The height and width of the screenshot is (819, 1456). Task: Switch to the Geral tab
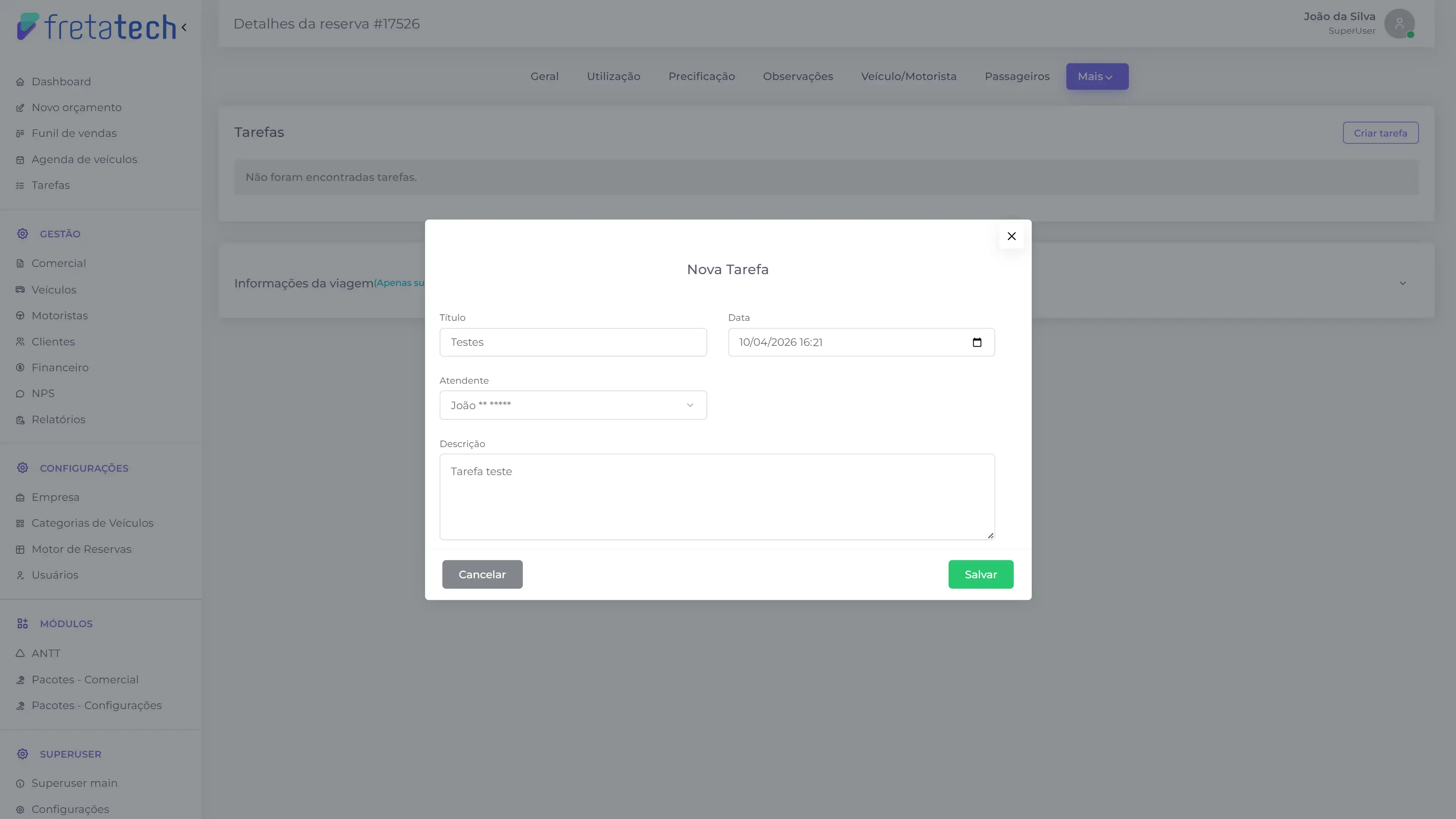(x=544, y=76)
